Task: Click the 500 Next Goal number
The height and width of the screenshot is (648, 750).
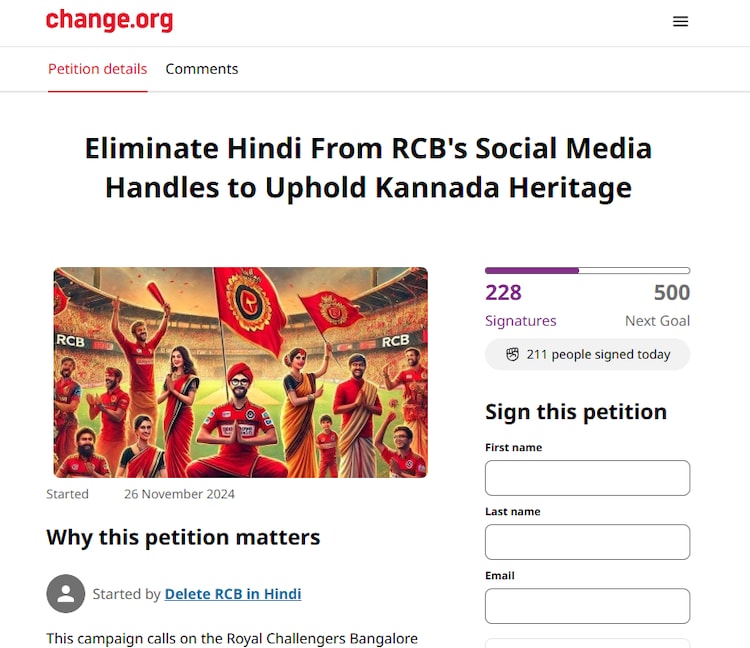Action: [671, 292]
